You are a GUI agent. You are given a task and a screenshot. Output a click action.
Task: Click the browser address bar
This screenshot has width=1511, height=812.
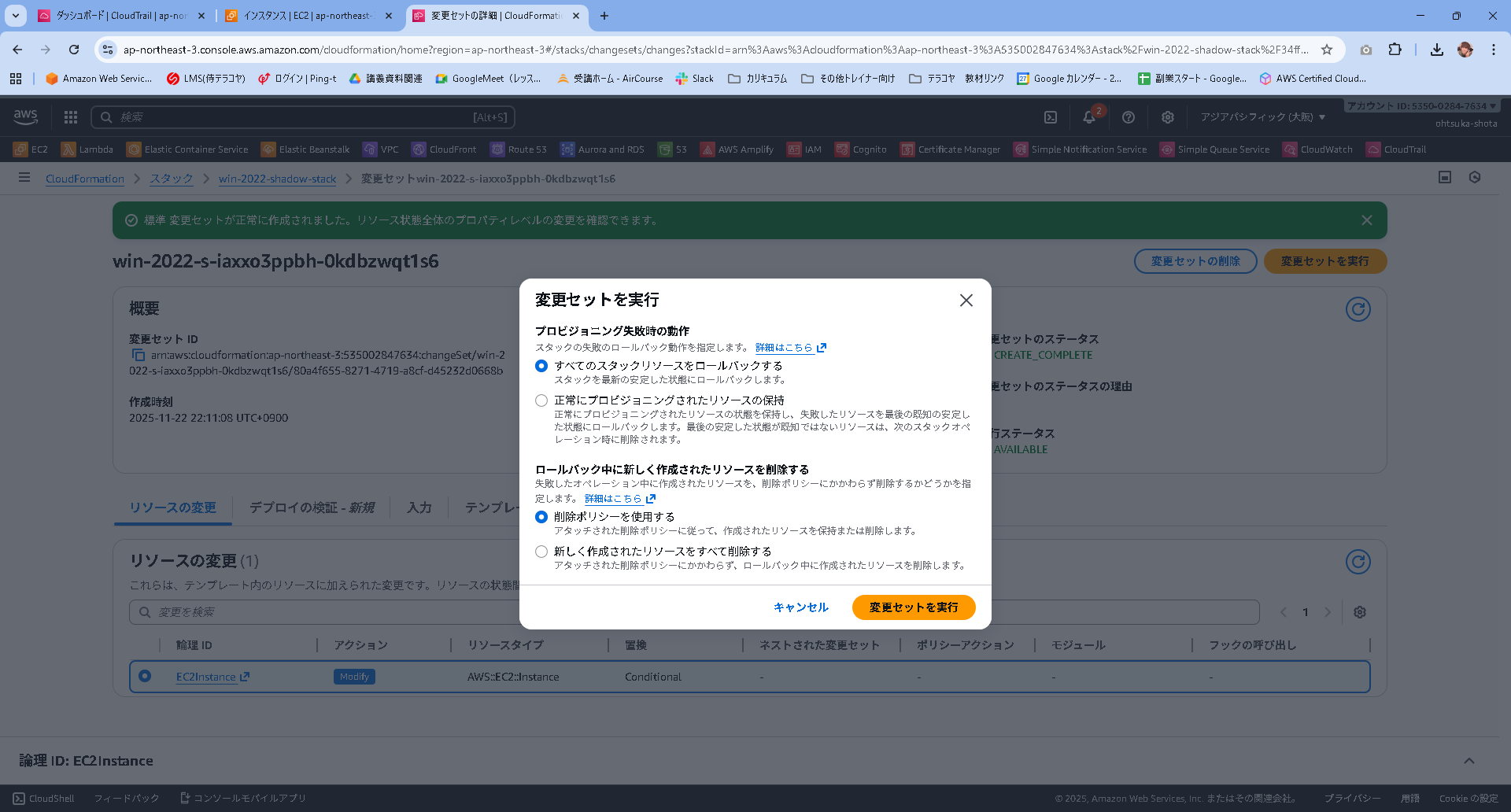point(715,50)
